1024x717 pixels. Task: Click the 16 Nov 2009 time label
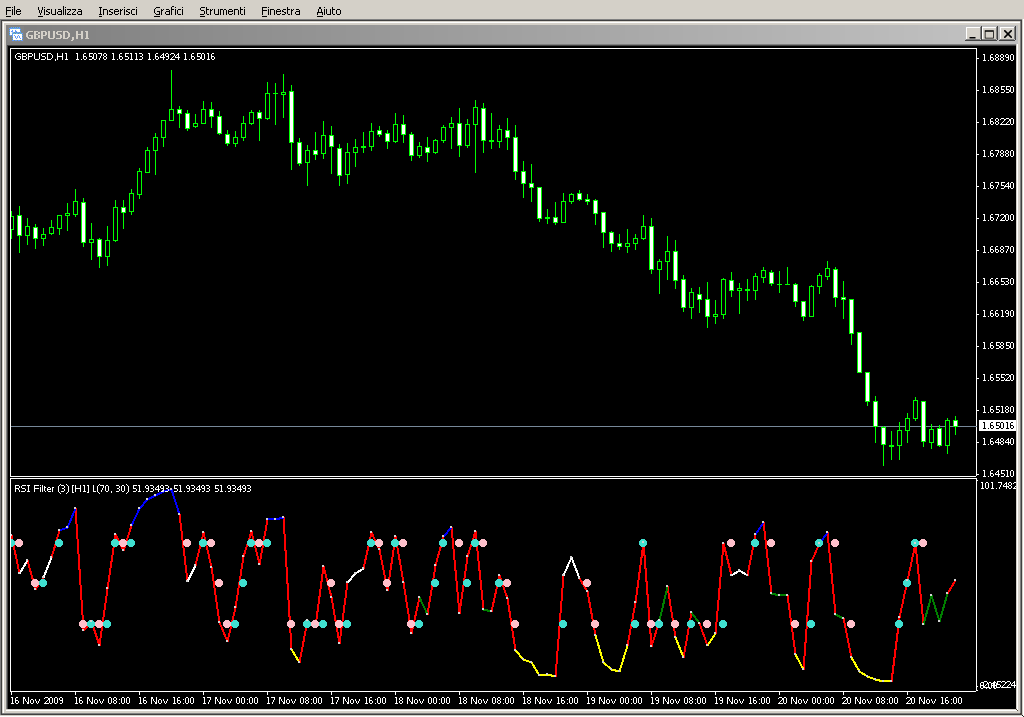point(37,701)
